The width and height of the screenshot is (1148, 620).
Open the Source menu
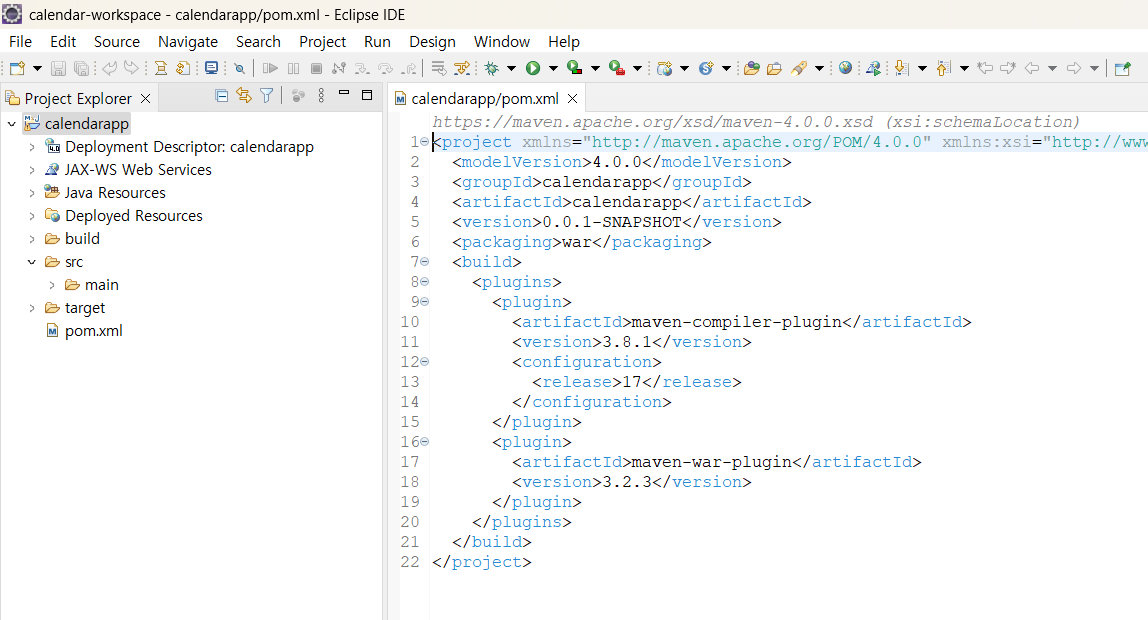[117, 42]
